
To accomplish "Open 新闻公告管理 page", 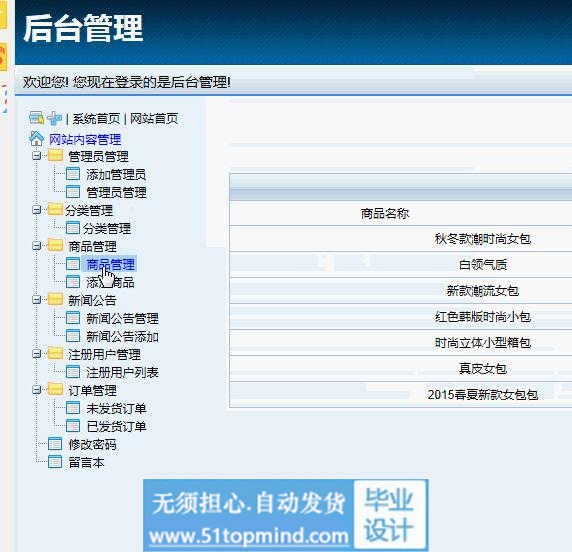I will point(122,318).
